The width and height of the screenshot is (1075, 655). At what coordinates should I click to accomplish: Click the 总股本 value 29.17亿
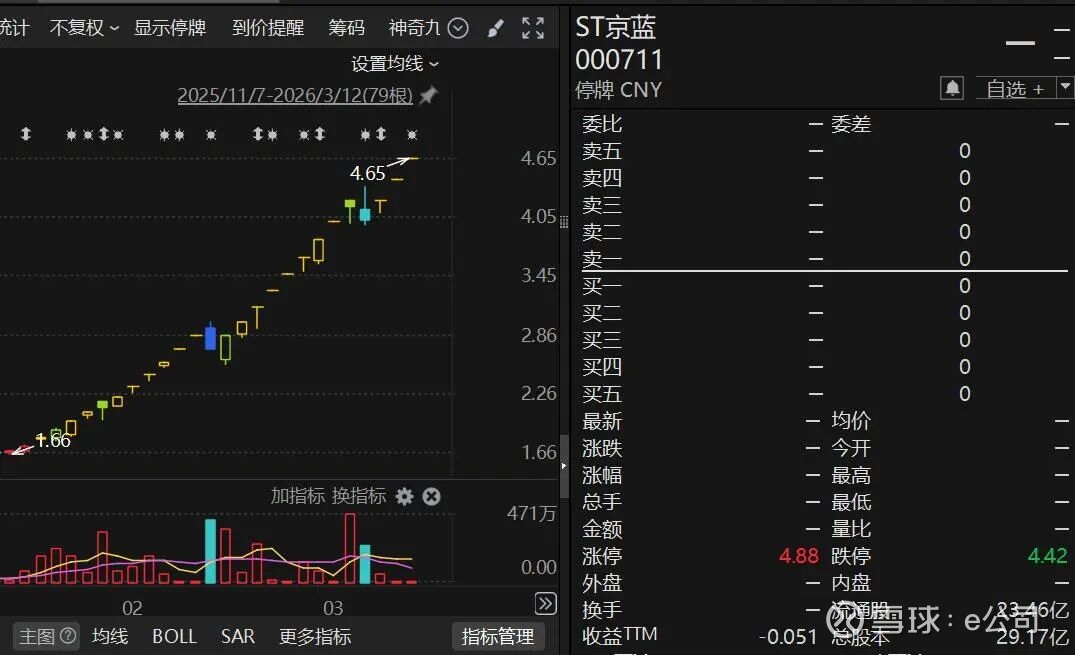point(1032,637)
